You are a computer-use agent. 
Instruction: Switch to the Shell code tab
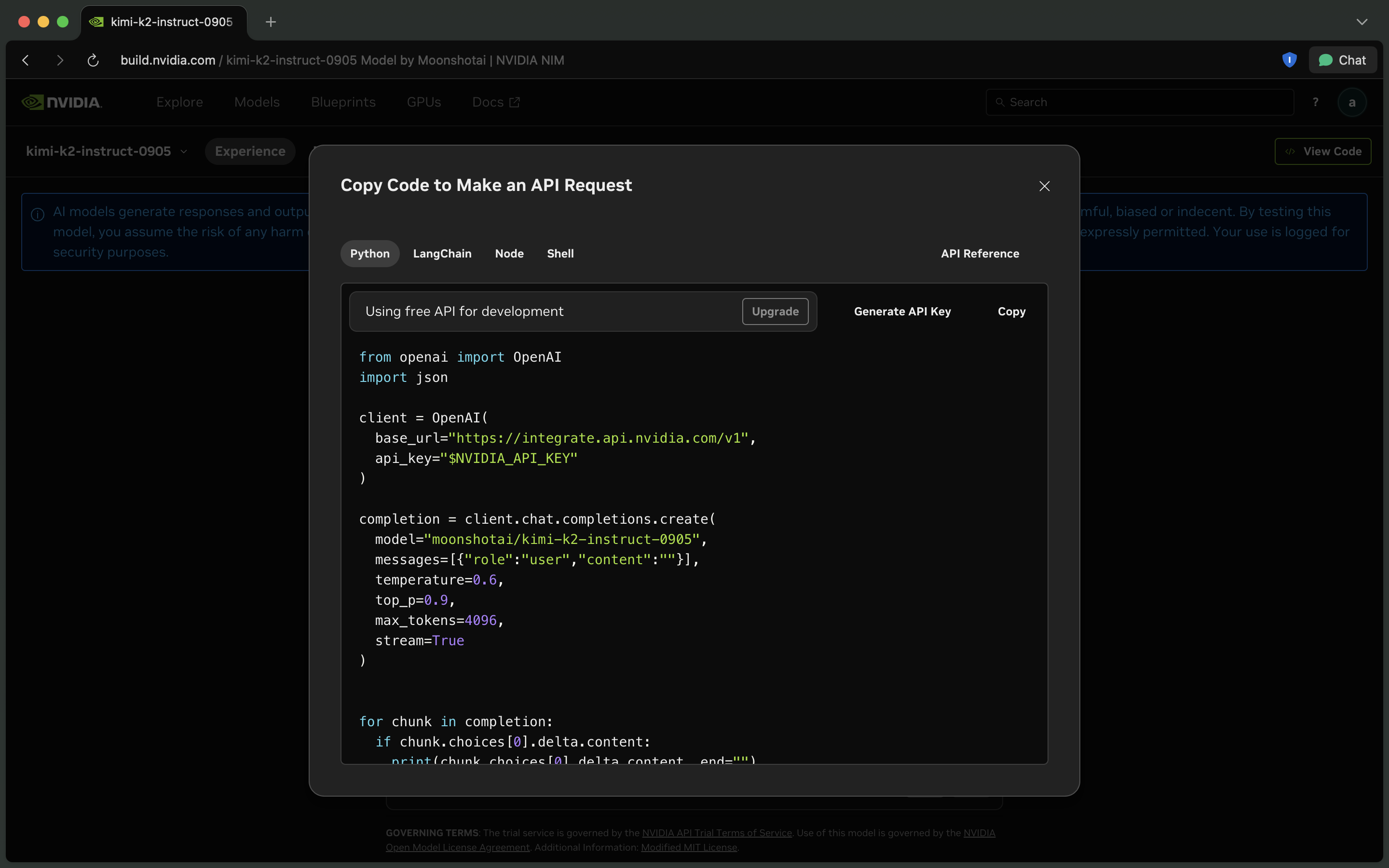click(560, 254)
